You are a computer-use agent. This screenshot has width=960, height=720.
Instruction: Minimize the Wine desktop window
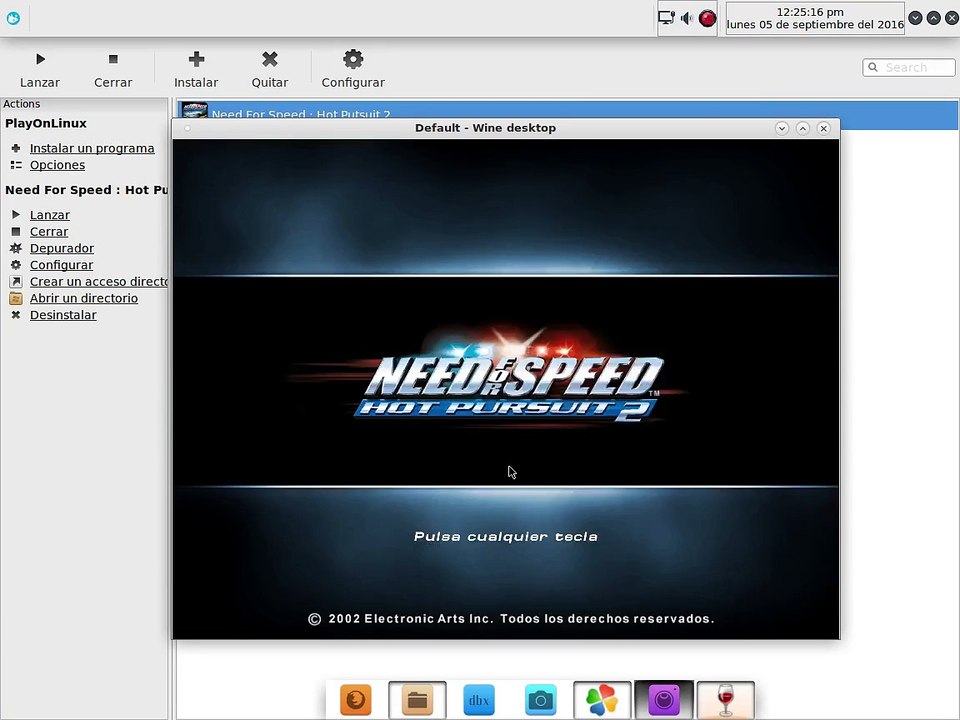782,128
